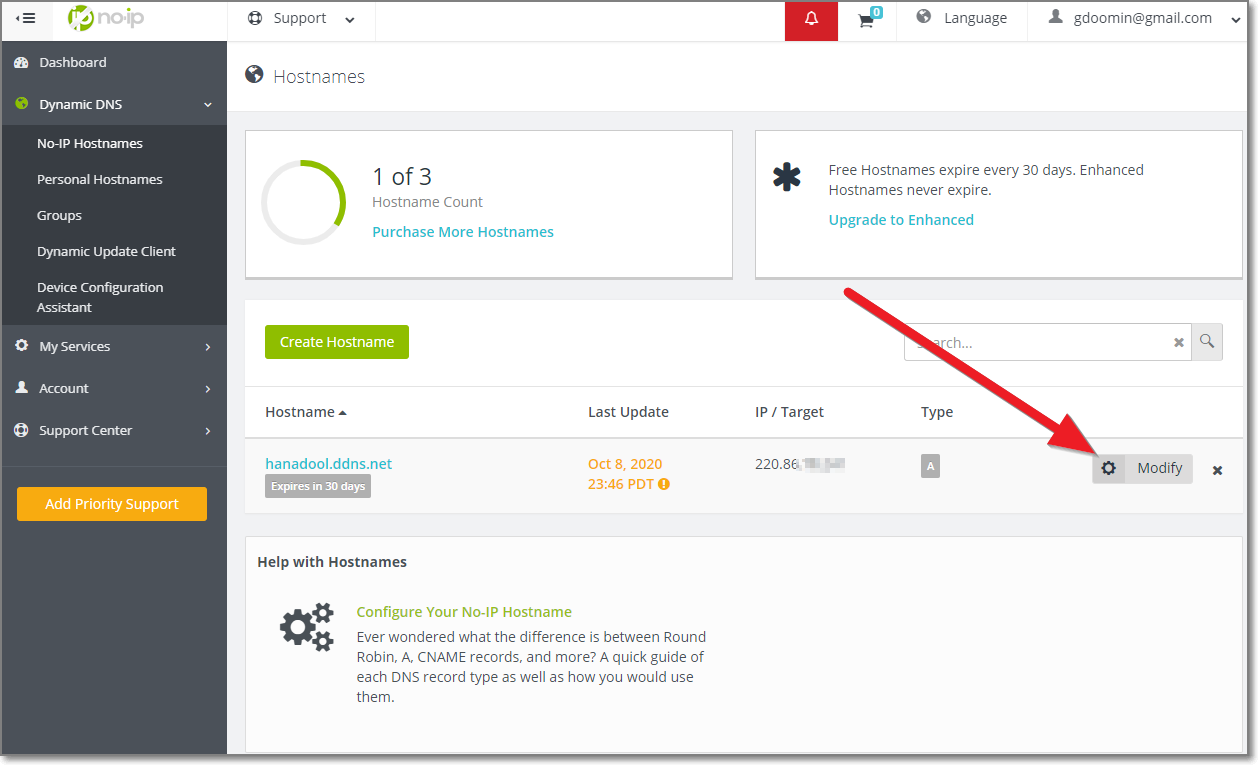The image size is (1258, 765).
Task: Click Add Priority Support button
Action: (112, 504)
